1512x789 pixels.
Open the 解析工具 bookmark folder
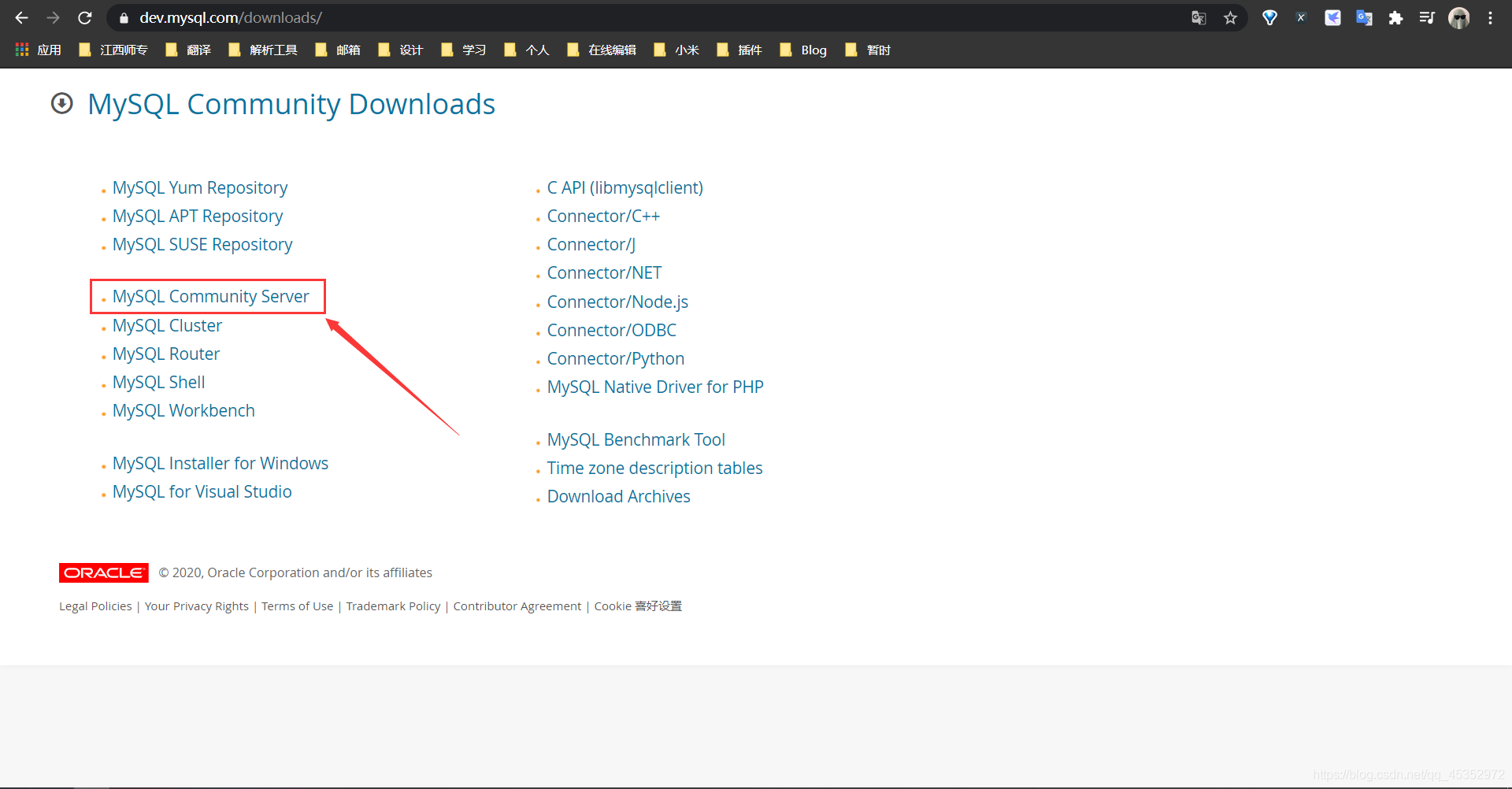point(263,50)
